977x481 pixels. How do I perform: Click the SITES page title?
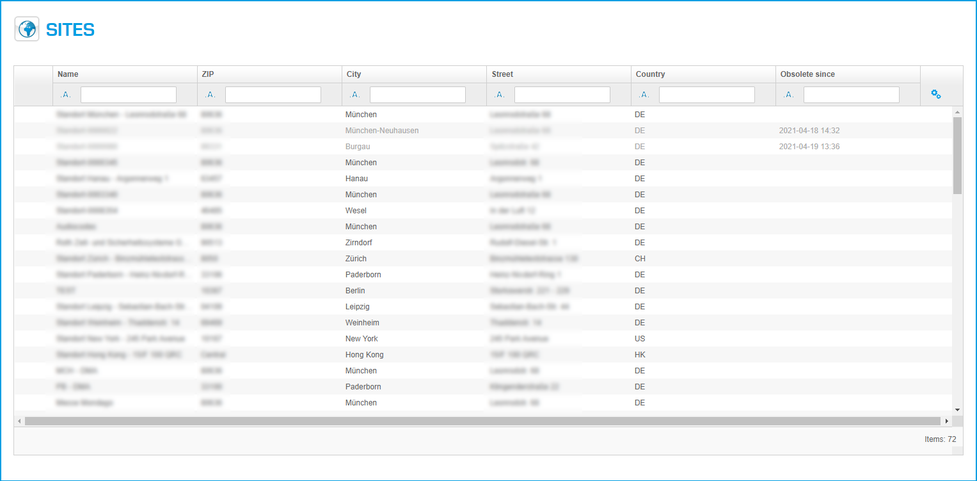pyautogui.click(x=70, y=29)
